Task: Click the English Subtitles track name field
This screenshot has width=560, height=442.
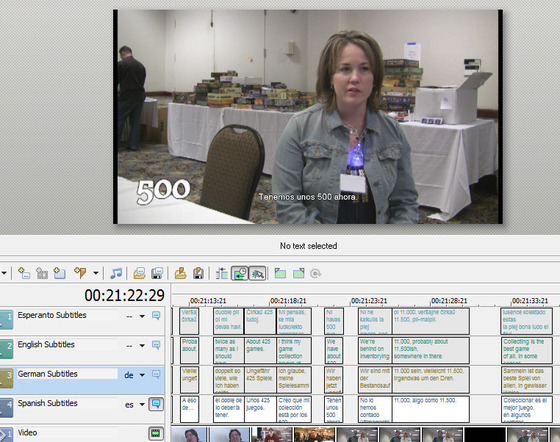Action: point(67,344)
